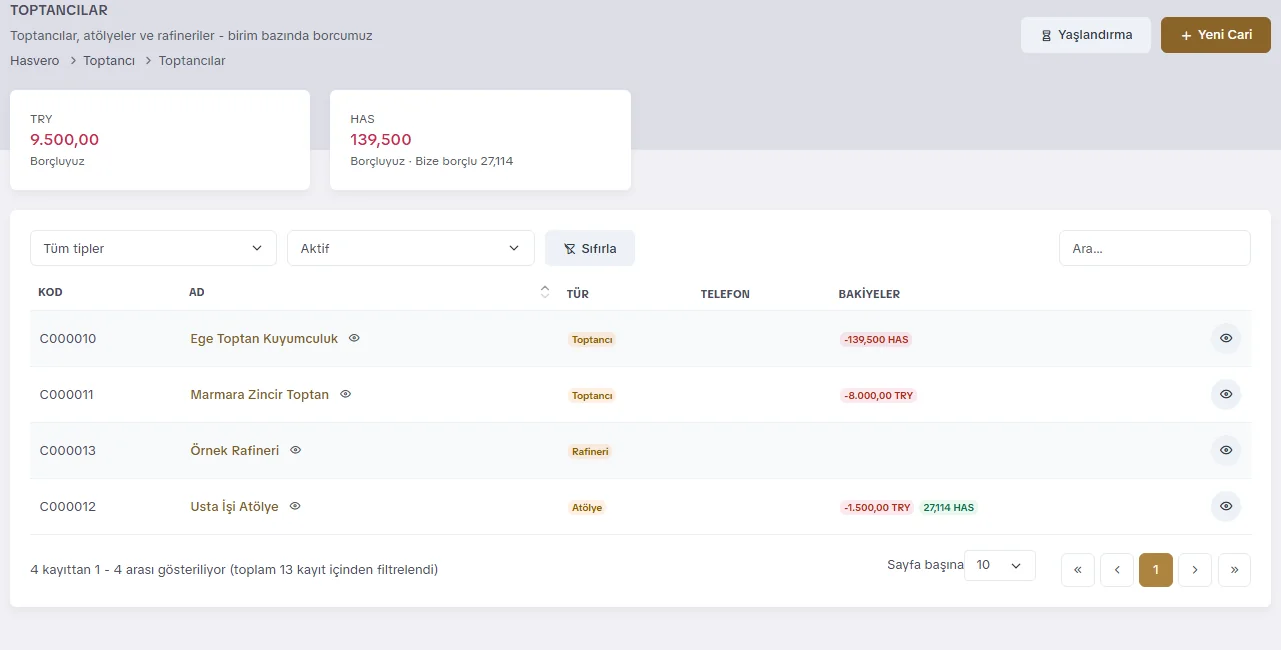Open quick preview eye next to Örnek Rafineri

point(295,450)
